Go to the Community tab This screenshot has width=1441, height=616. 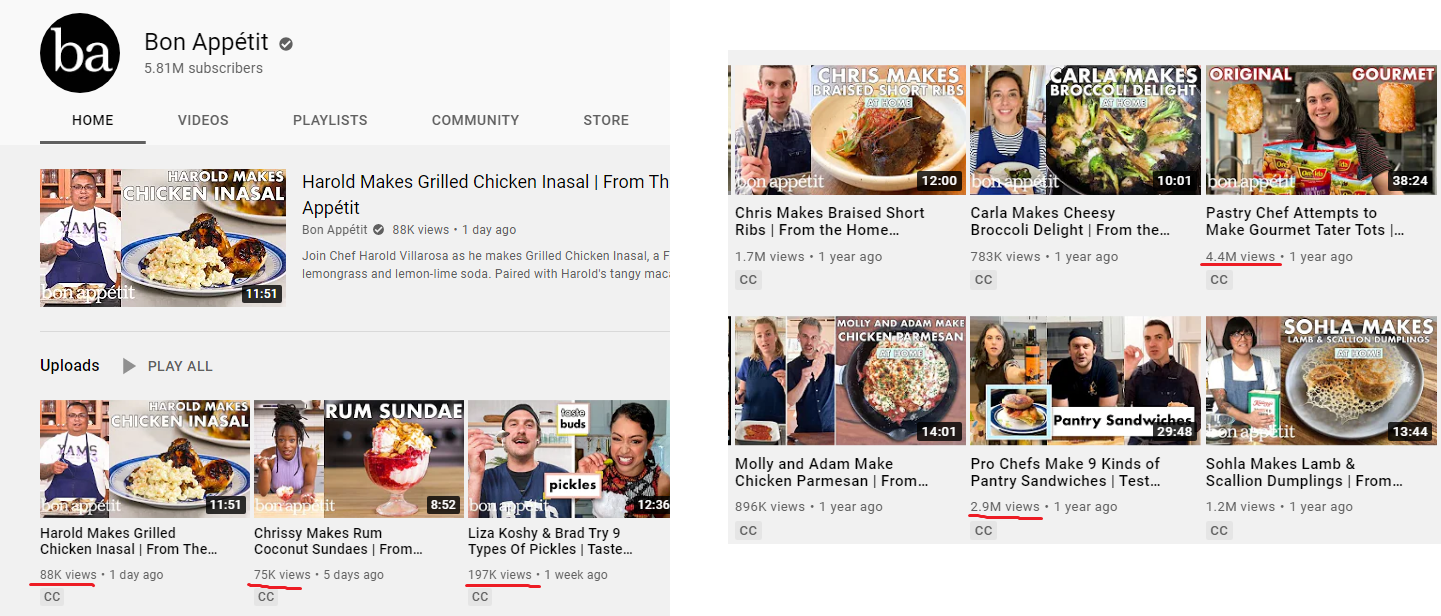pyautogui.click(x=475, y=120)
